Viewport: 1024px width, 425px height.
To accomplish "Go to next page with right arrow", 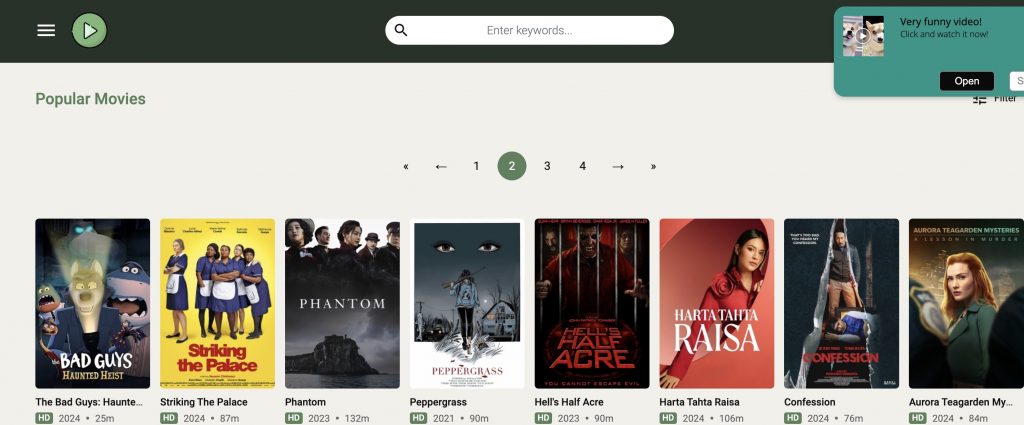I will coord(618,166).
